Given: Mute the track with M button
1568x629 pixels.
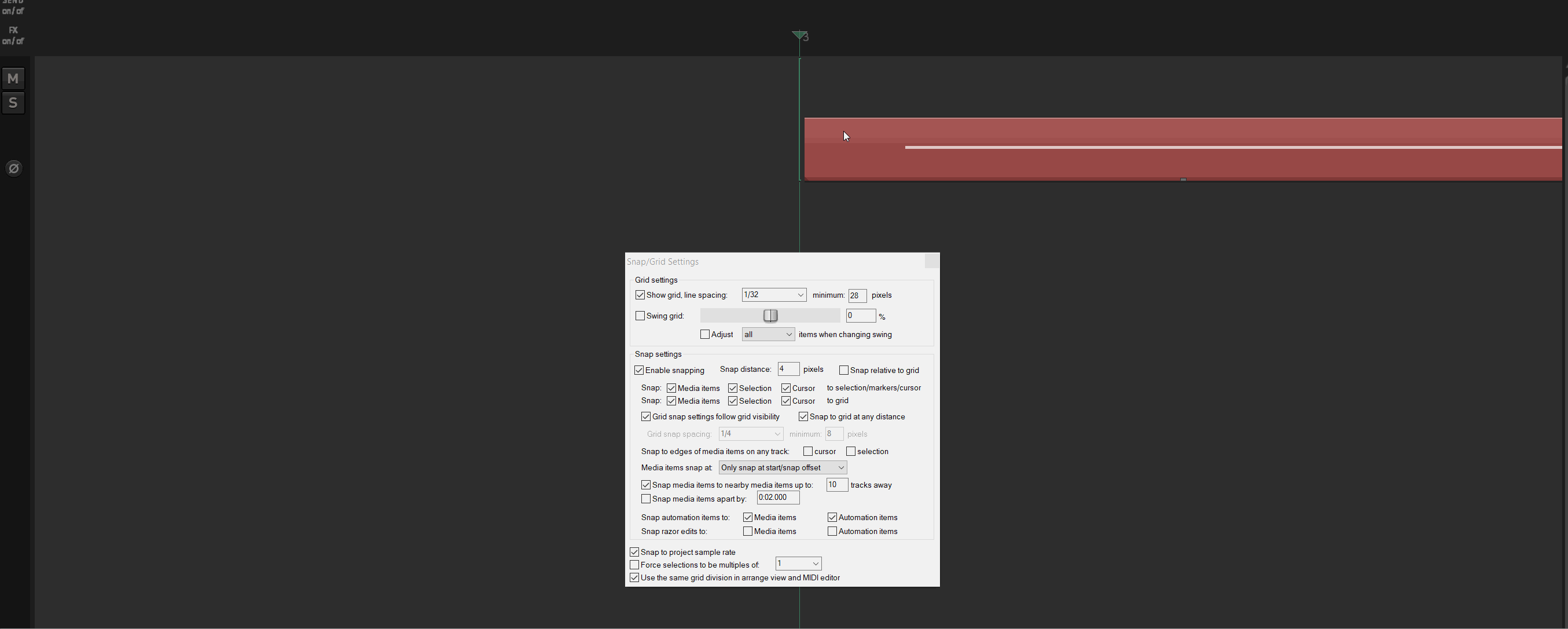Looking at the screenshot, I should (13, 79).
